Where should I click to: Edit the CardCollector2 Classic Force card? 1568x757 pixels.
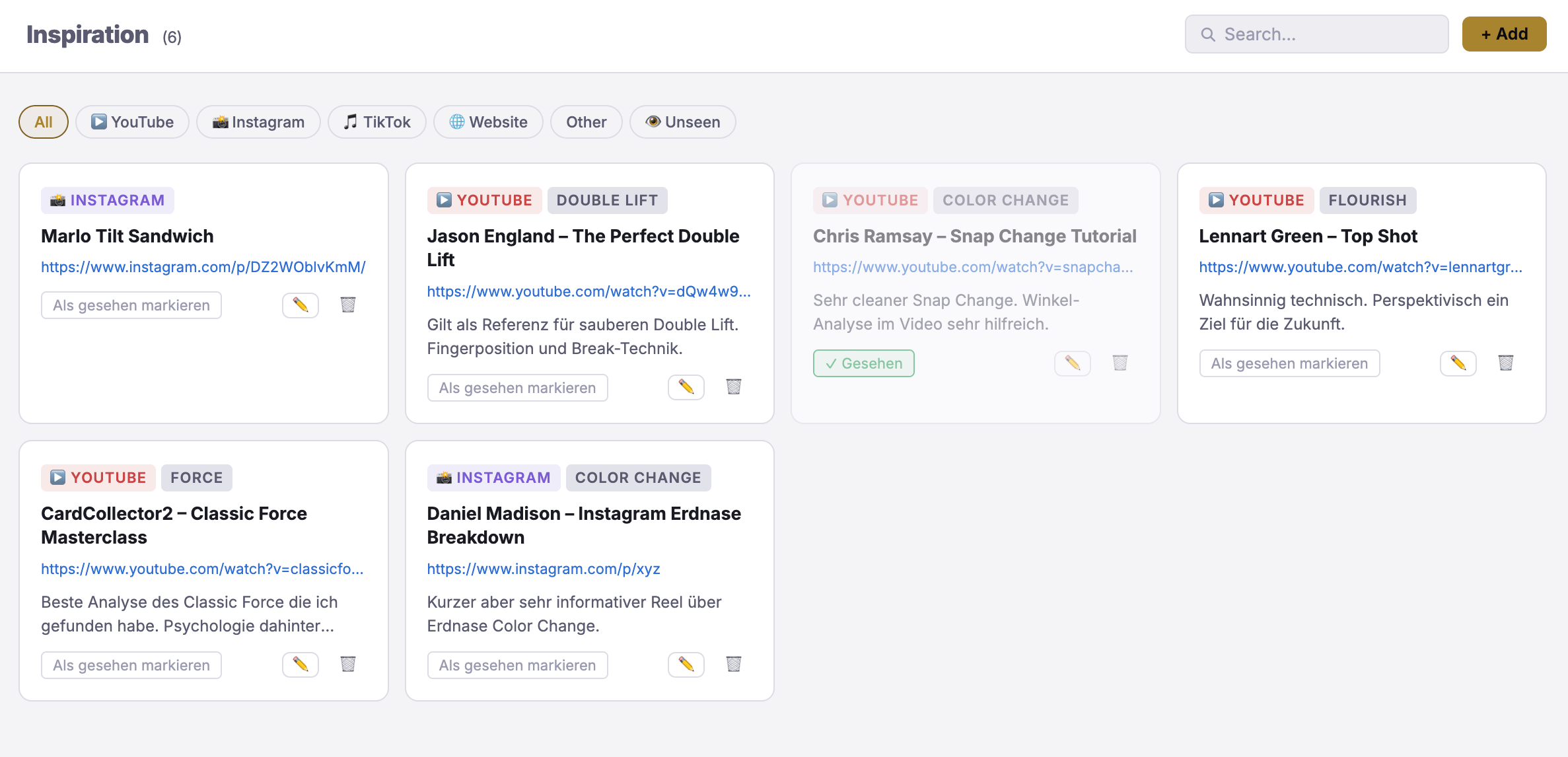click(301, 665)
